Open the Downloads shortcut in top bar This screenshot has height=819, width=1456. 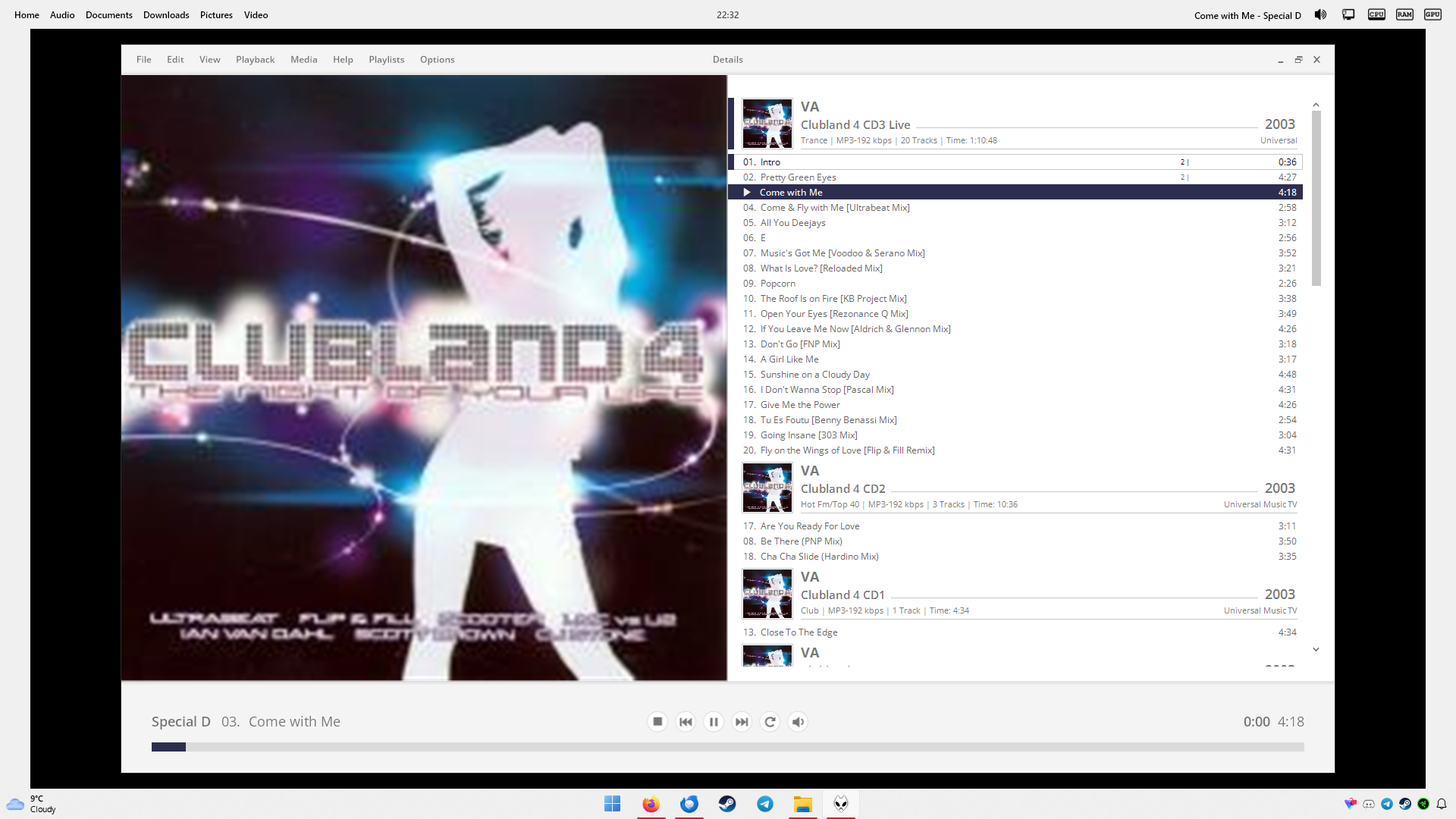tap(166, 14)
